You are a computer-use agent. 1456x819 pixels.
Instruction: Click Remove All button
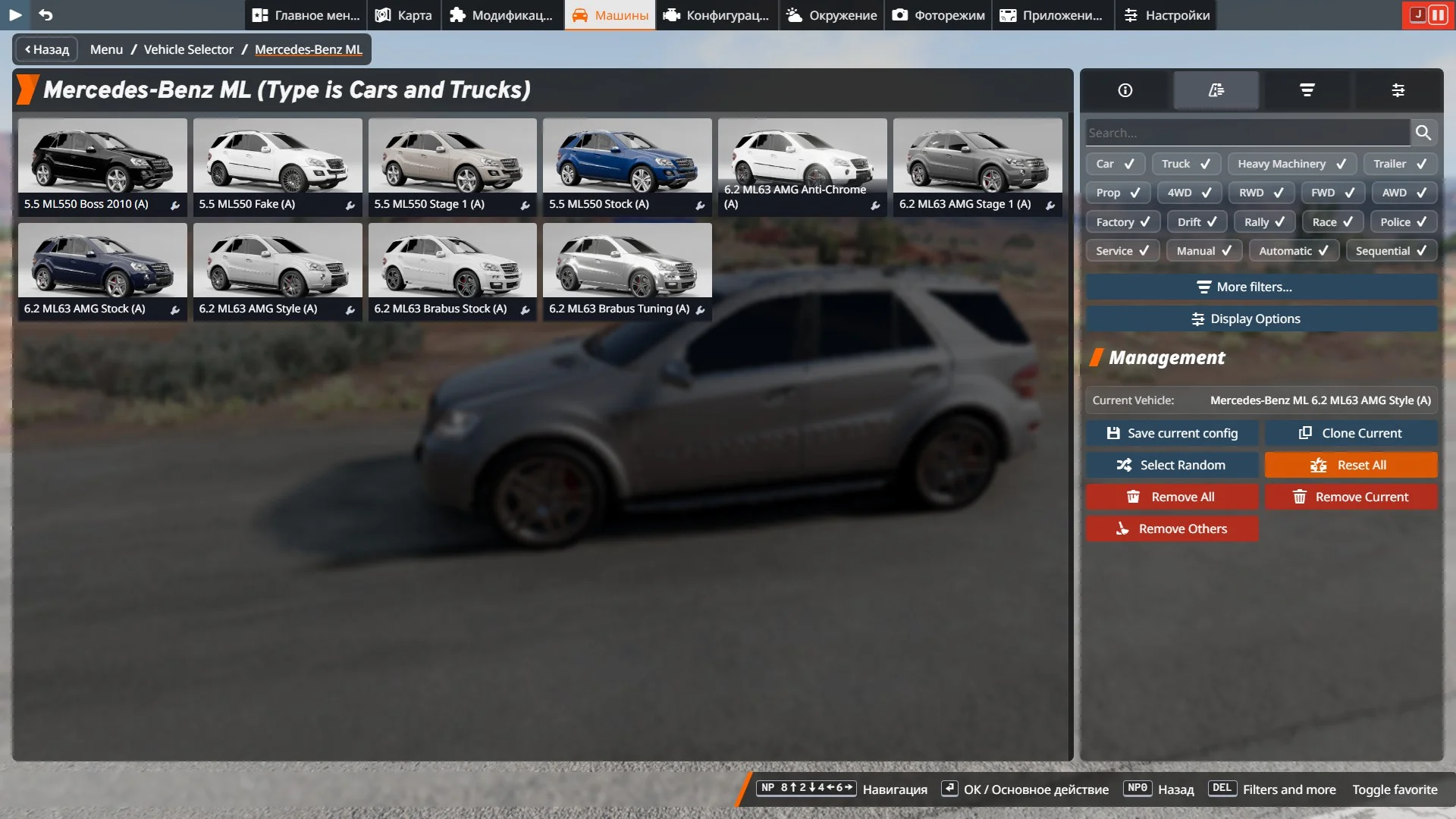coord(1172,497)
